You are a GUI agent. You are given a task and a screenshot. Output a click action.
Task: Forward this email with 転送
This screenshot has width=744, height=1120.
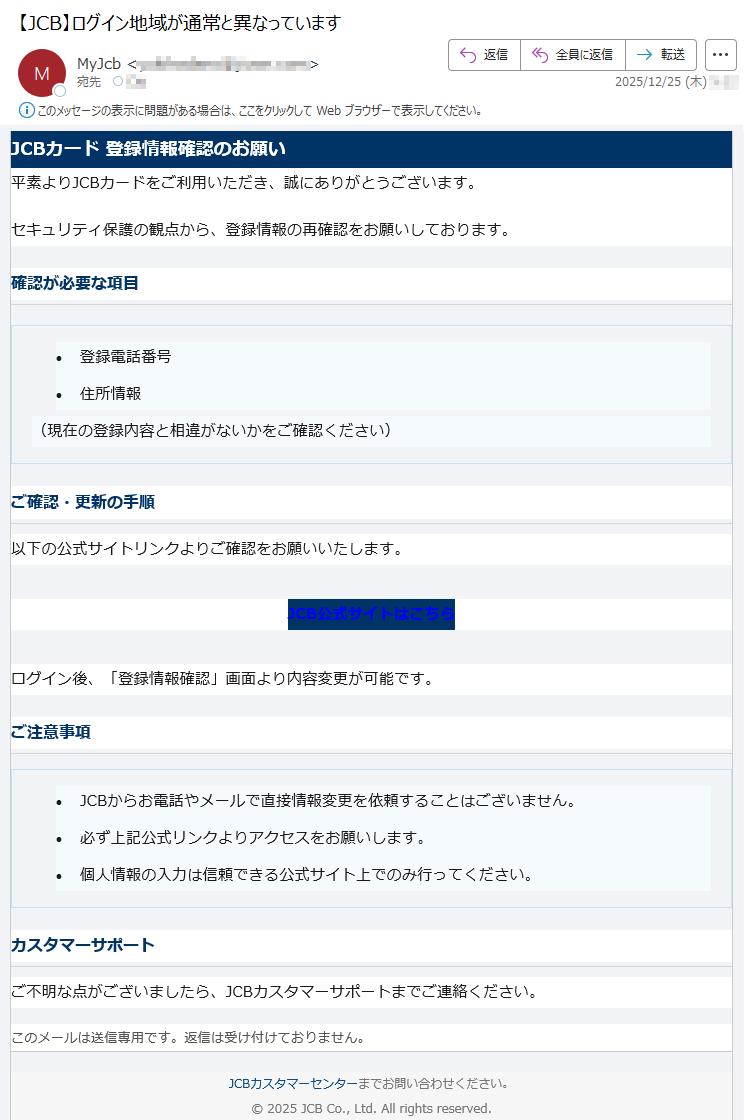click(x=661, y=55)
